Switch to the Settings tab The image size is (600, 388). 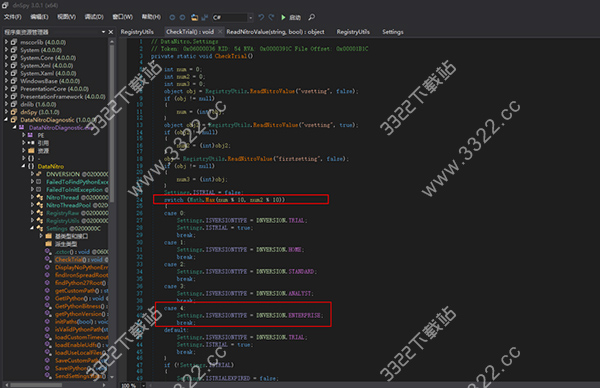tap(393, 32)
